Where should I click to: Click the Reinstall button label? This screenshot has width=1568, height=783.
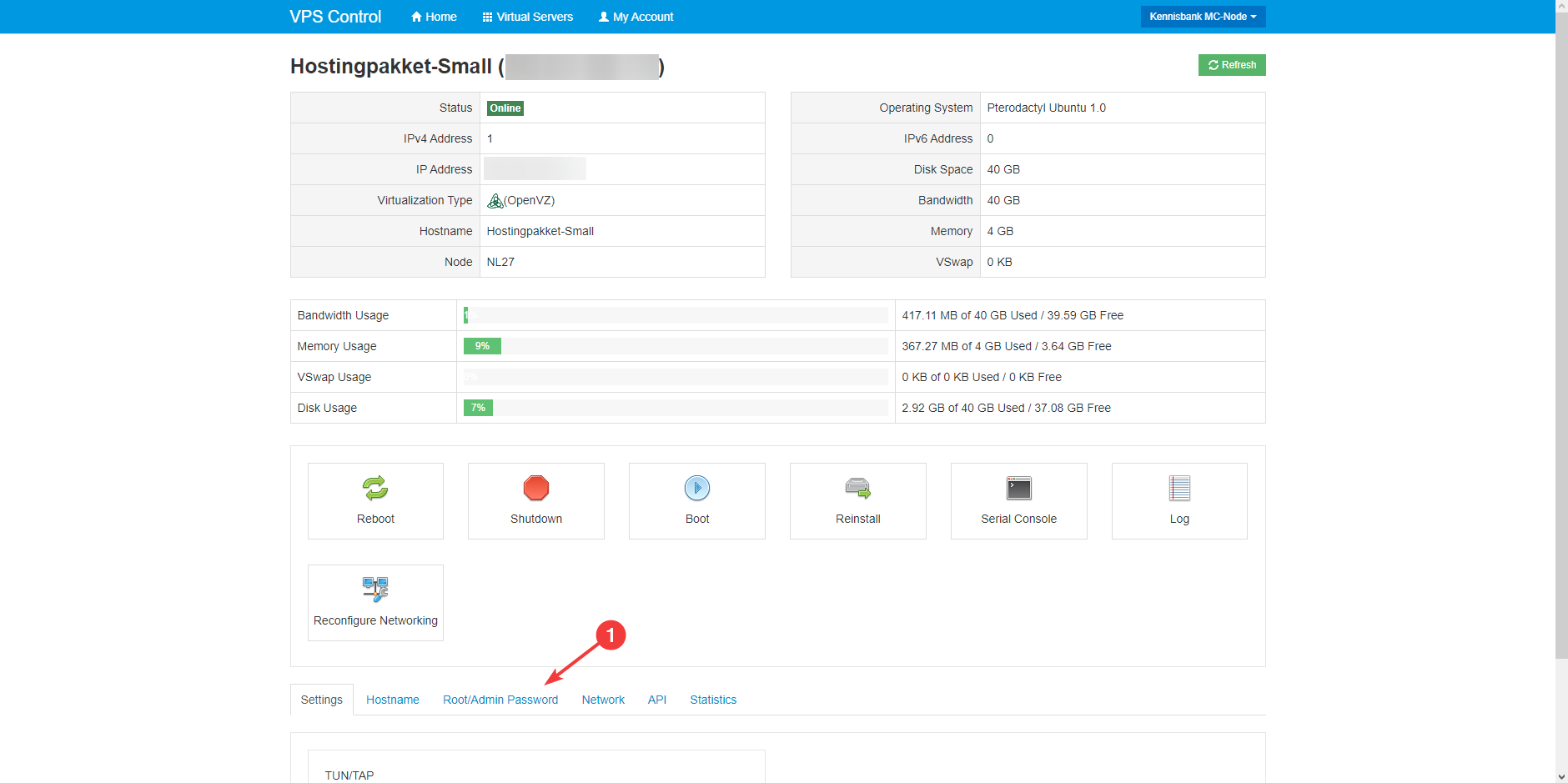858,519
